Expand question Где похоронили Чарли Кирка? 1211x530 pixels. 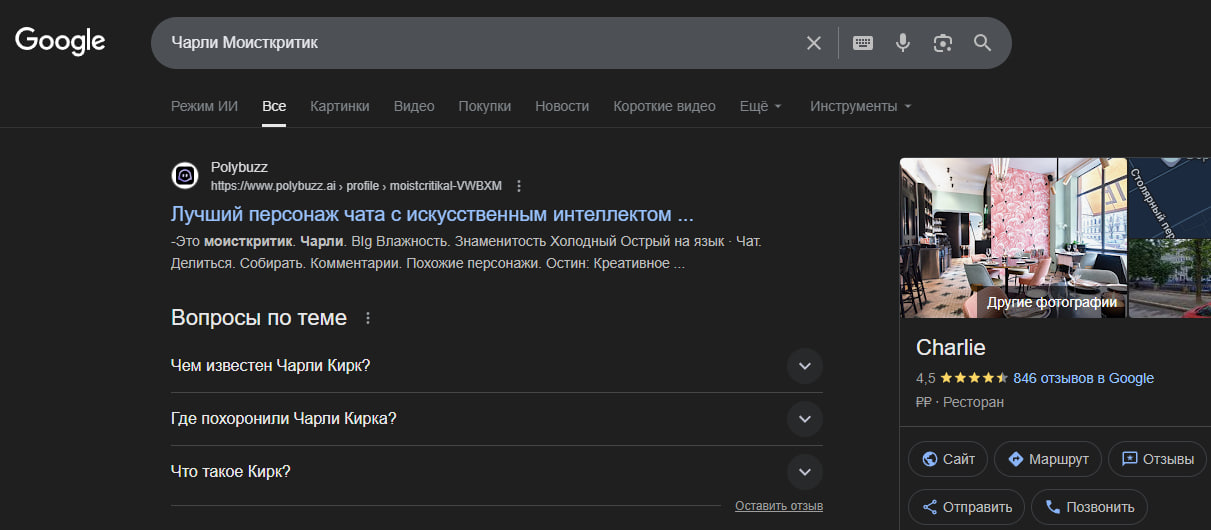(x=804, y=419)
